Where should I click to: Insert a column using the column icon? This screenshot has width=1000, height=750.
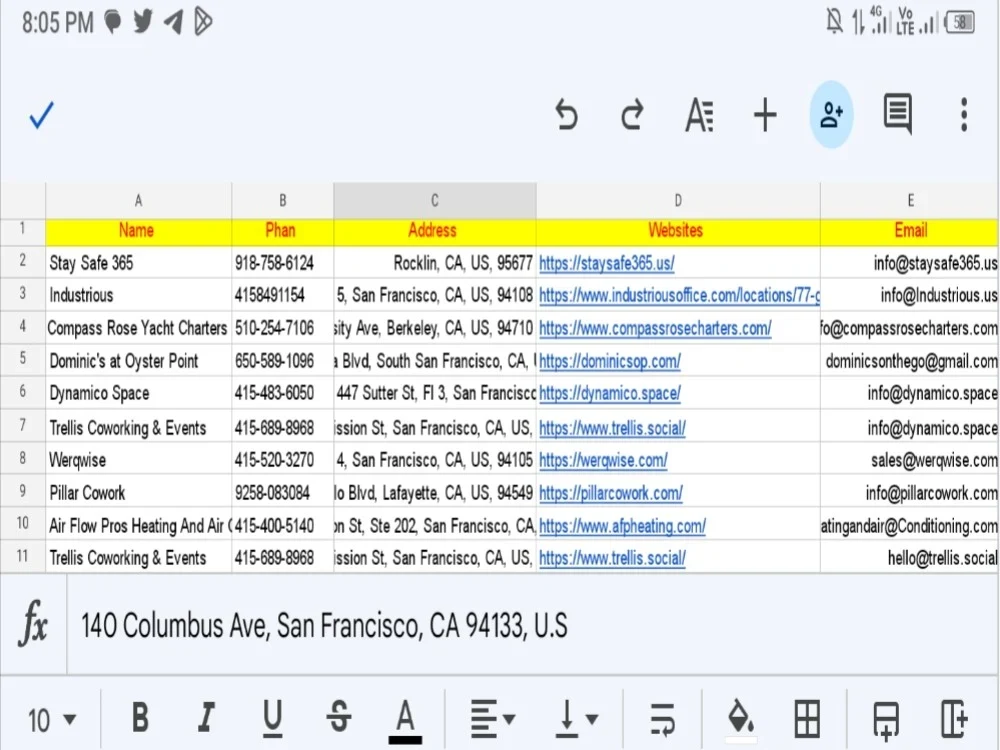coord(953,719)
